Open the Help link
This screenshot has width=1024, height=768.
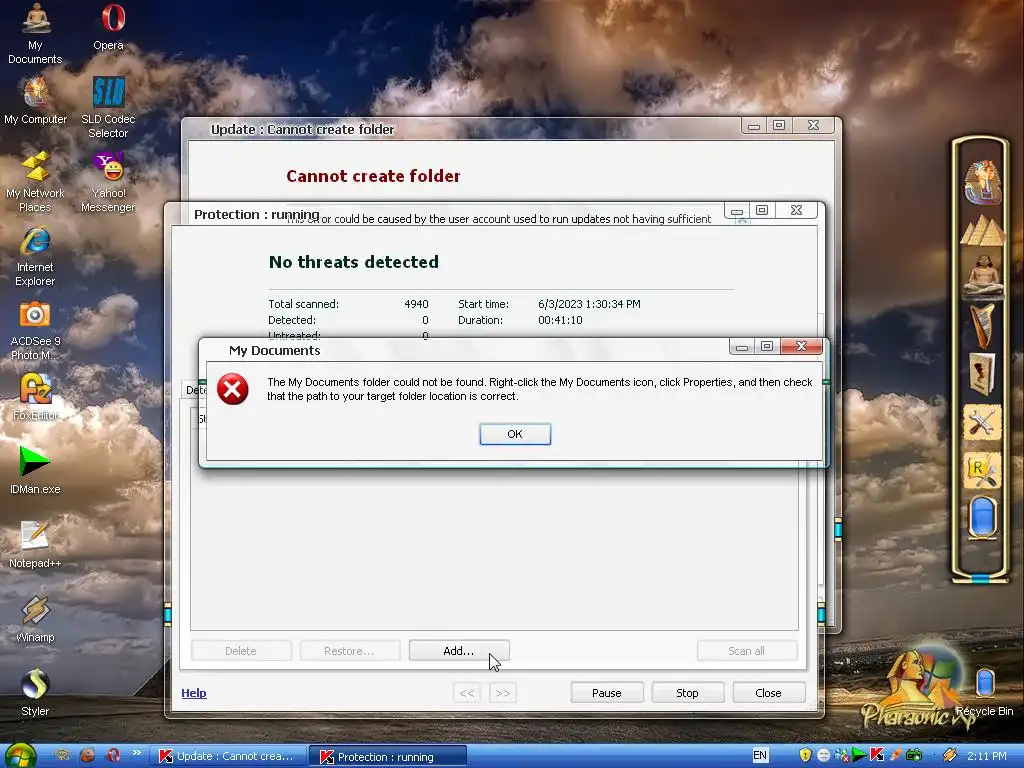(194, 693)
